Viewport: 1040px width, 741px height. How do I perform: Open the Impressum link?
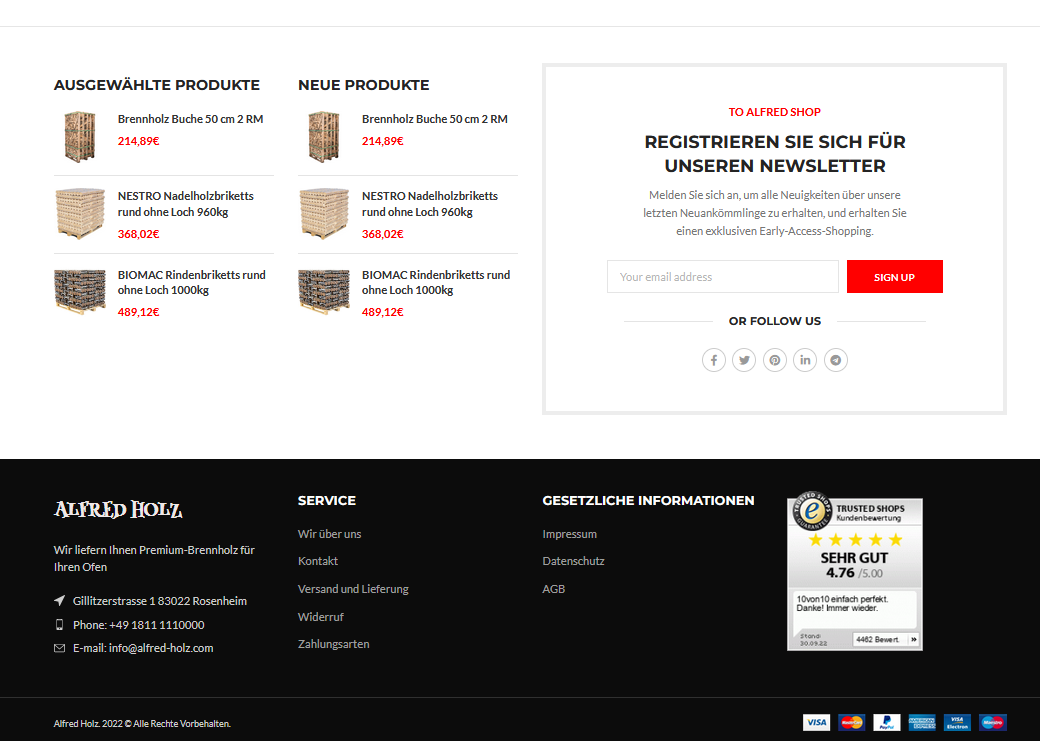(x=570, y=534)
